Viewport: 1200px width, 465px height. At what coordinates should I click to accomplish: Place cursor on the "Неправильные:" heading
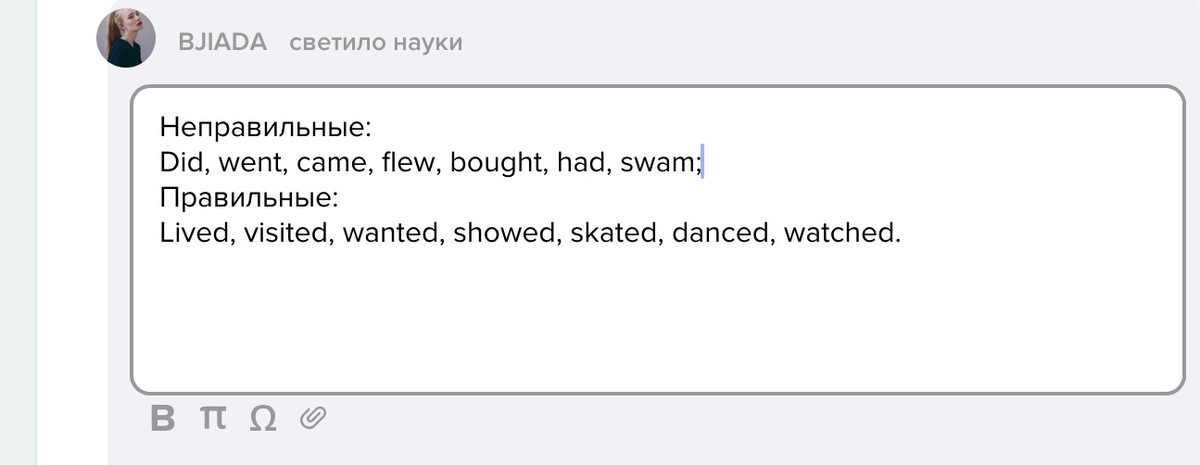click(265, 128)
